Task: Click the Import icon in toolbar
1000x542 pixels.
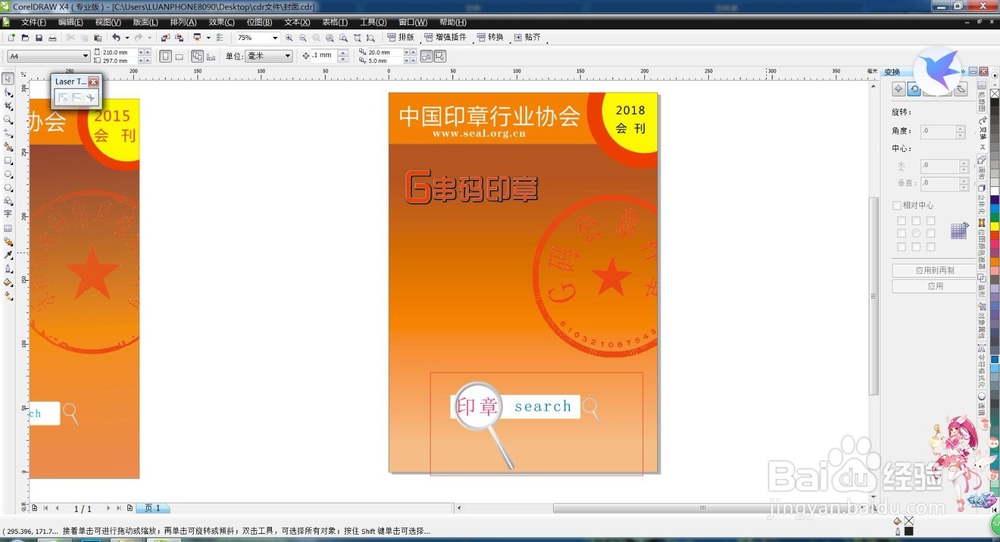Action: pyautogui.click(x=165, y=38)
